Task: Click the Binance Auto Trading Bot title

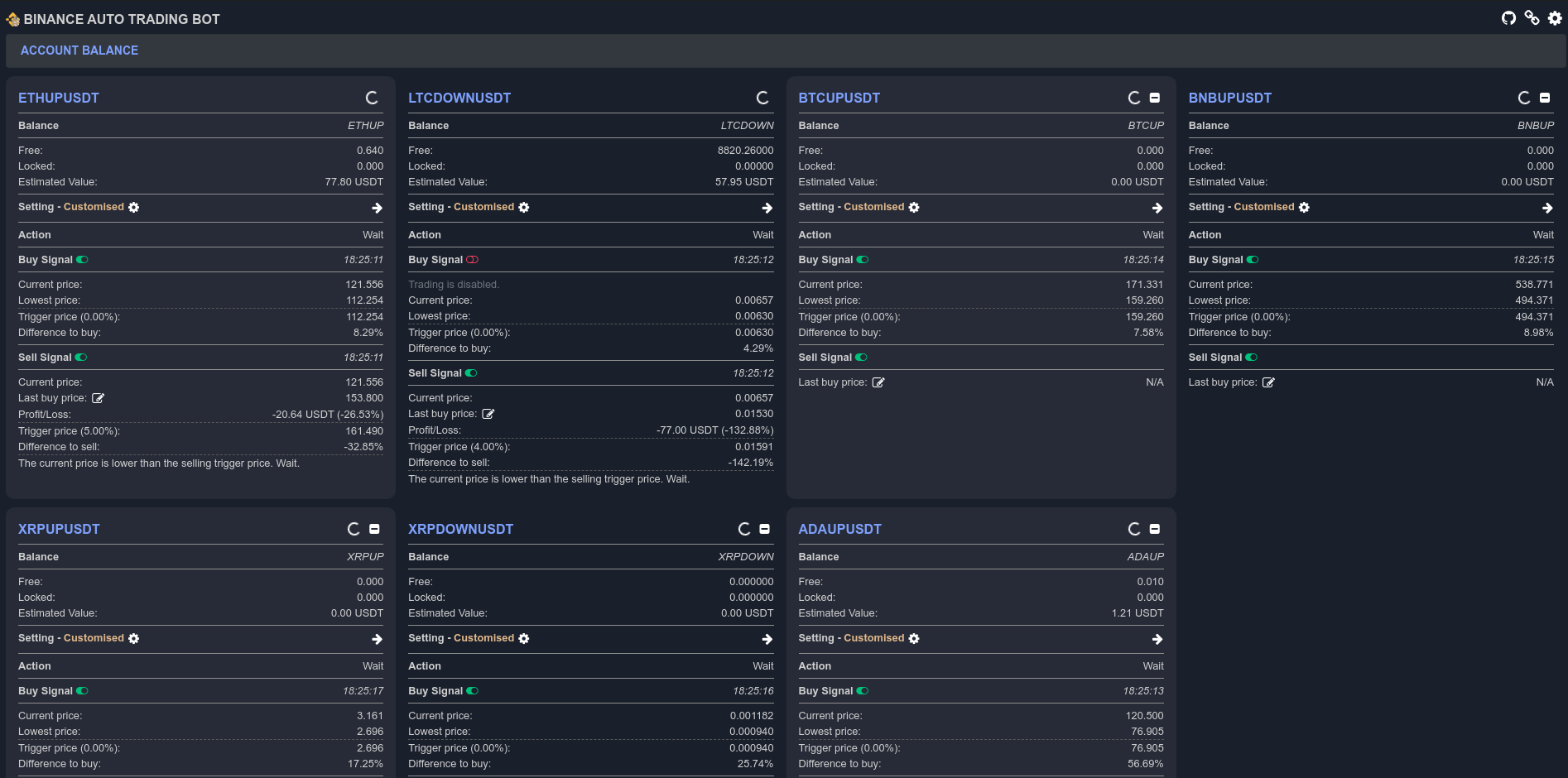Action: [122, 19]
